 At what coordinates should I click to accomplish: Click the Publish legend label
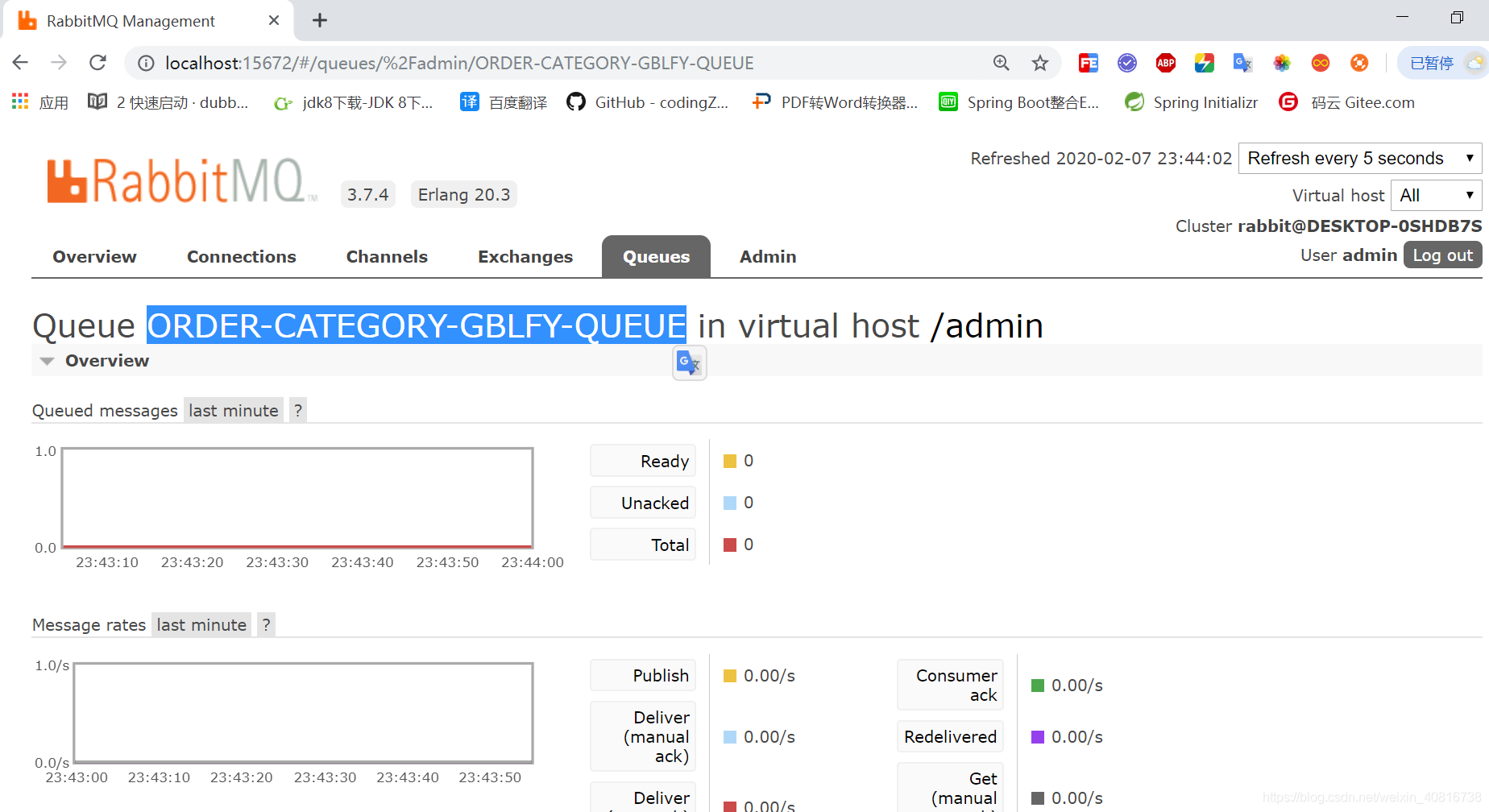643,675
